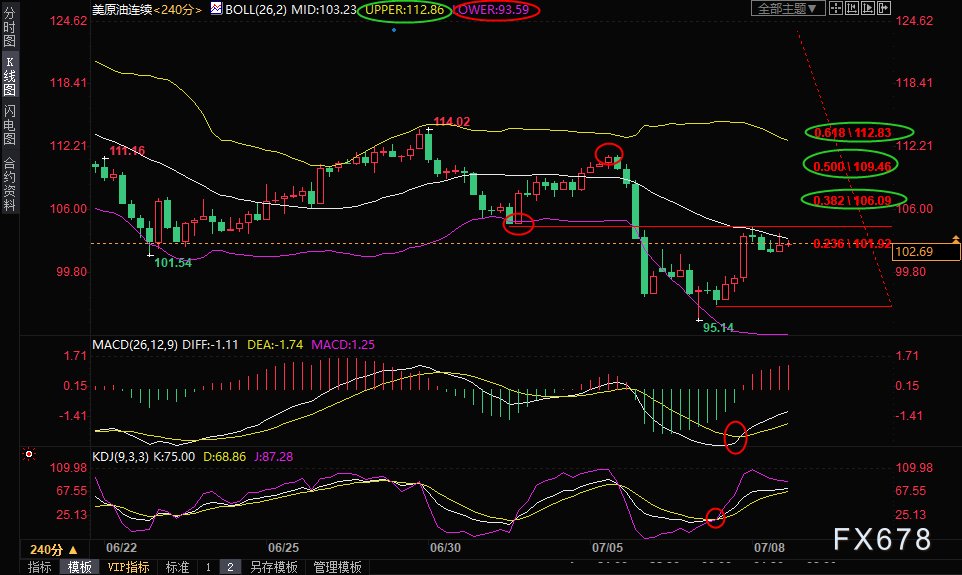This screenshot has height=575, width=962.
Task: Click the 管理模板 button
Action: pos(337,567)
